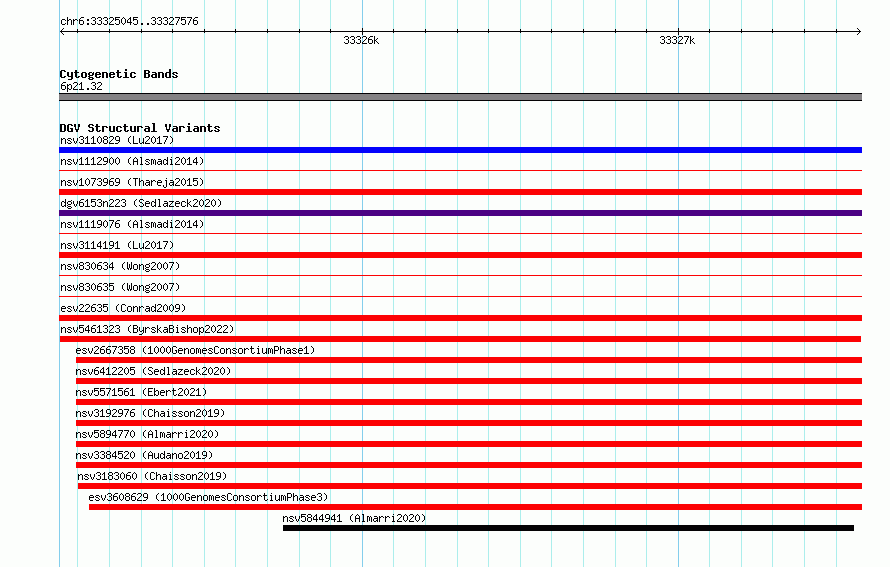
Task: Open the nsv1073969 (Thareja2015) label
Action: pyautogui.click(x=132, y=182)
